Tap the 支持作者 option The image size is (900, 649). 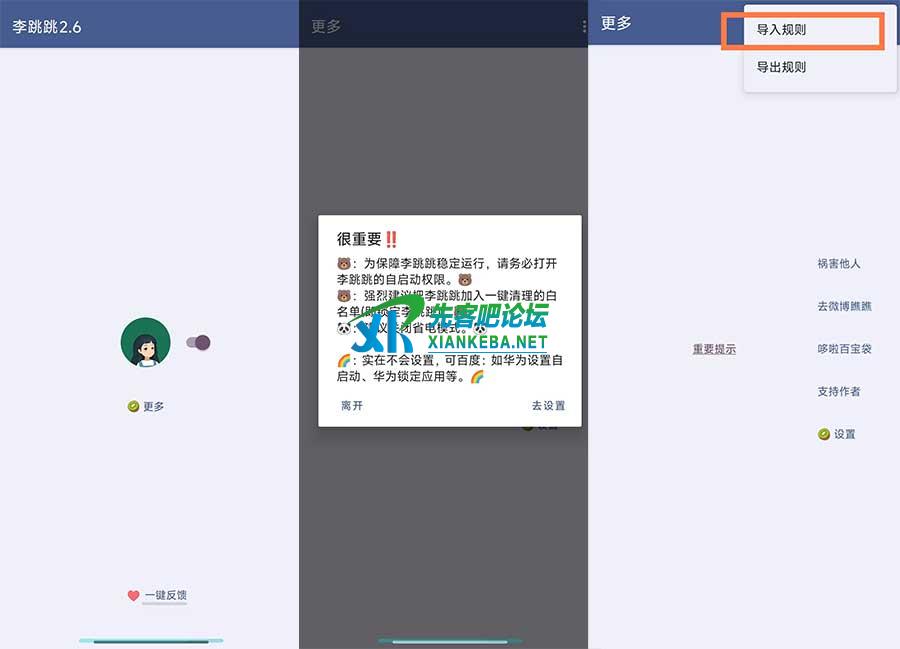pyautogui.click(x=838, y=391)
